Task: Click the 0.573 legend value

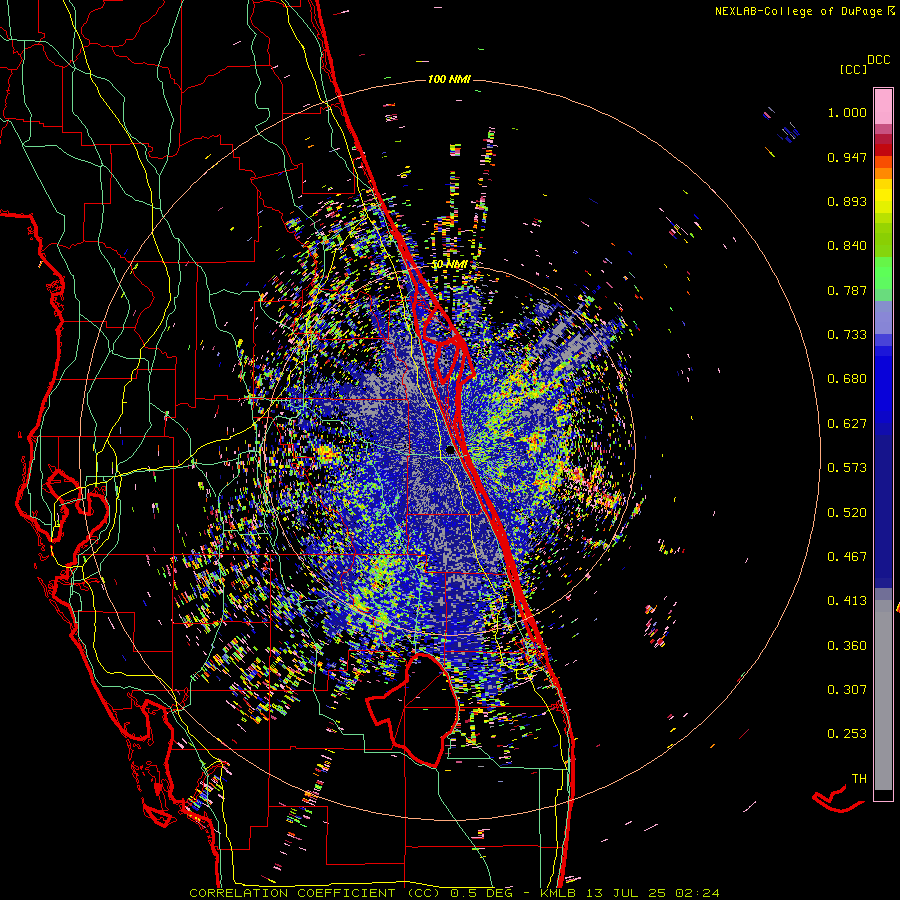Action: coord(847,468)
